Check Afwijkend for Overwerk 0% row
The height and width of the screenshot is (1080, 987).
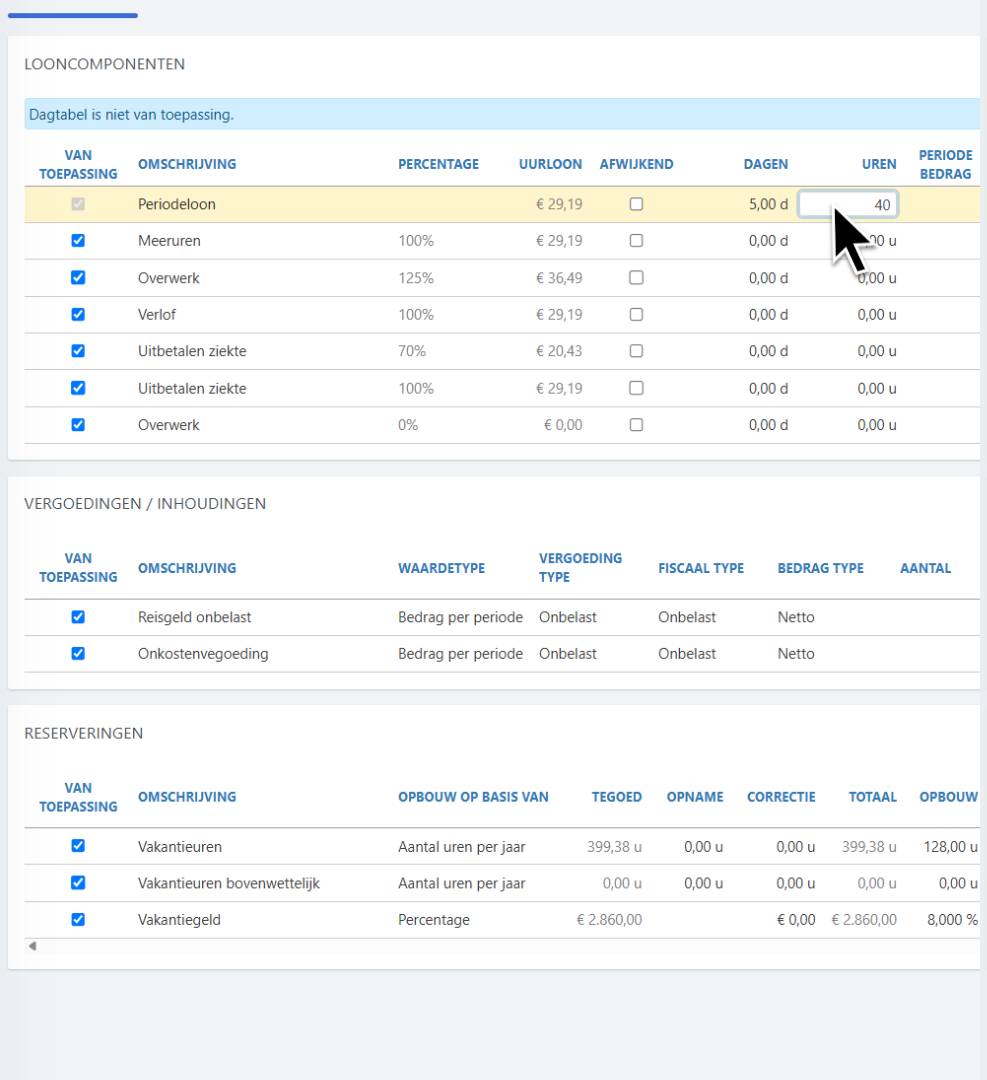(x=635, y=425)
